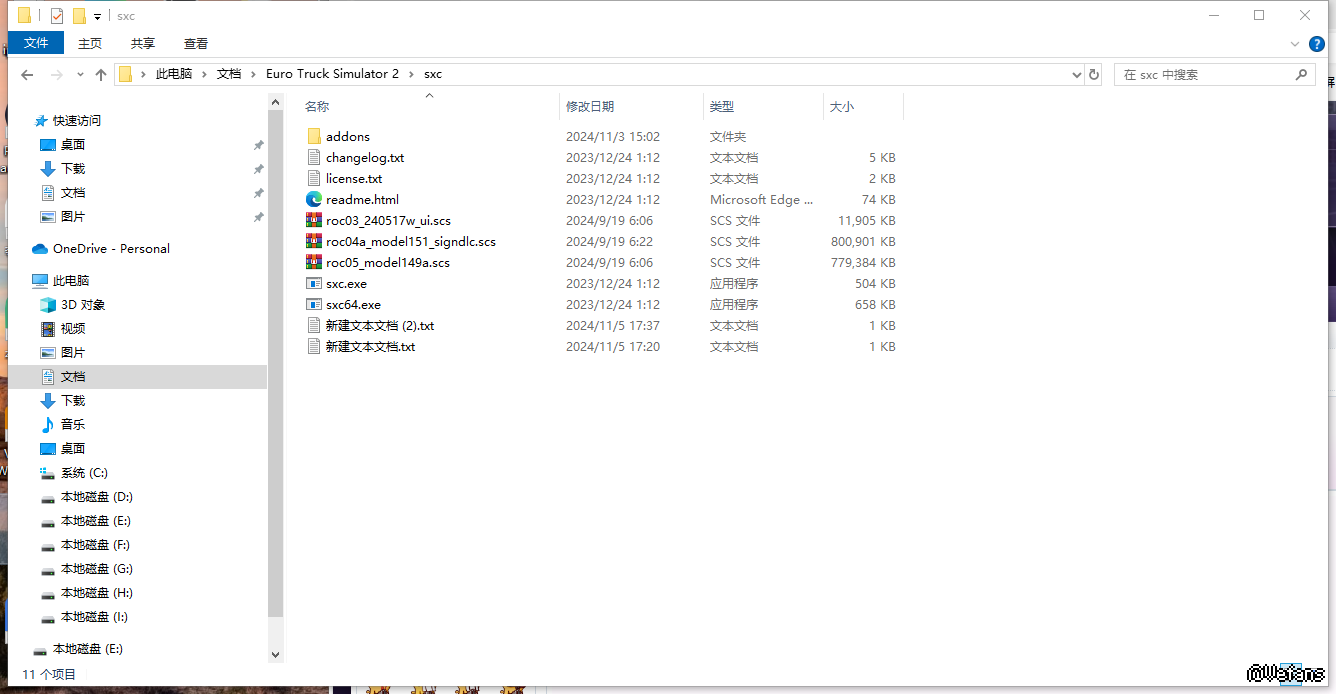Open the address bar history dropdown
Image resolution: width=1336 pixels, height=694 pixels.
click(x=1076, y=74)
